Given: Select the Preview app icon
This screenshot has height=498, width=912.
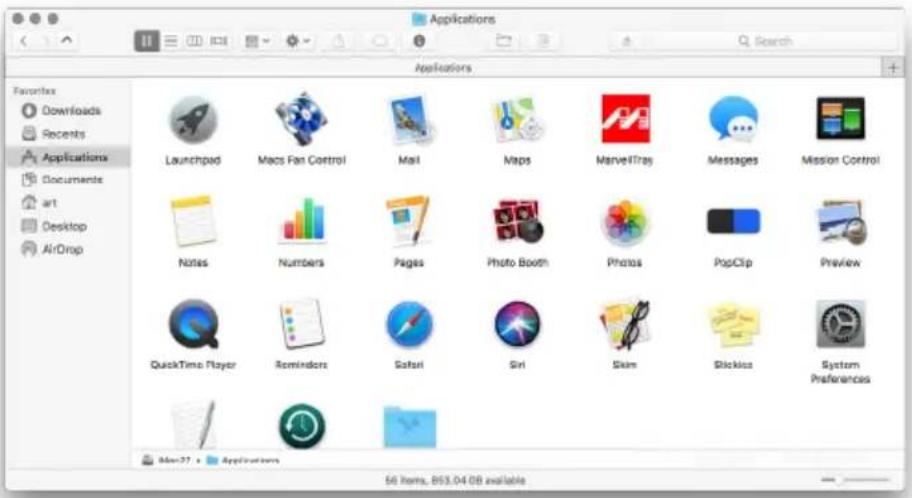Looking at the screenshot, I should 840,222.
